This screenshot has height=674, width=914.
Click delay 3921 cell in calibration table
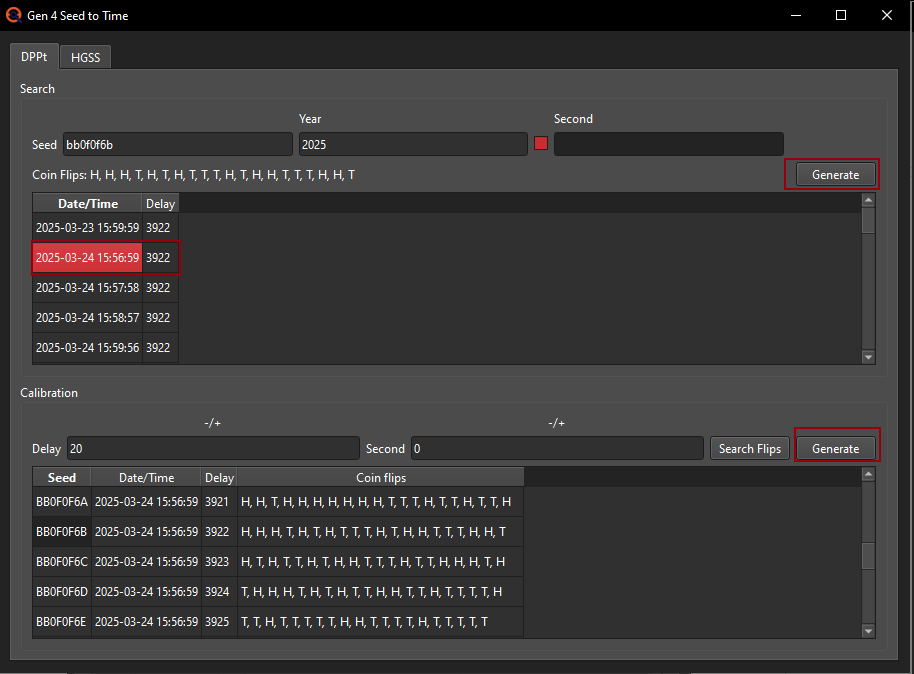[219, 502]
